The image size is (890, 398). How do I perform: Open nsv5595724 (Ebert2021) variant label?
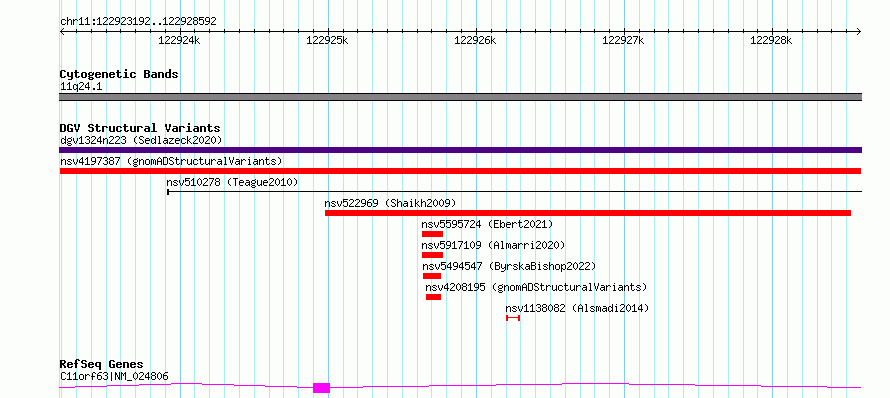[x=487, y=224]
